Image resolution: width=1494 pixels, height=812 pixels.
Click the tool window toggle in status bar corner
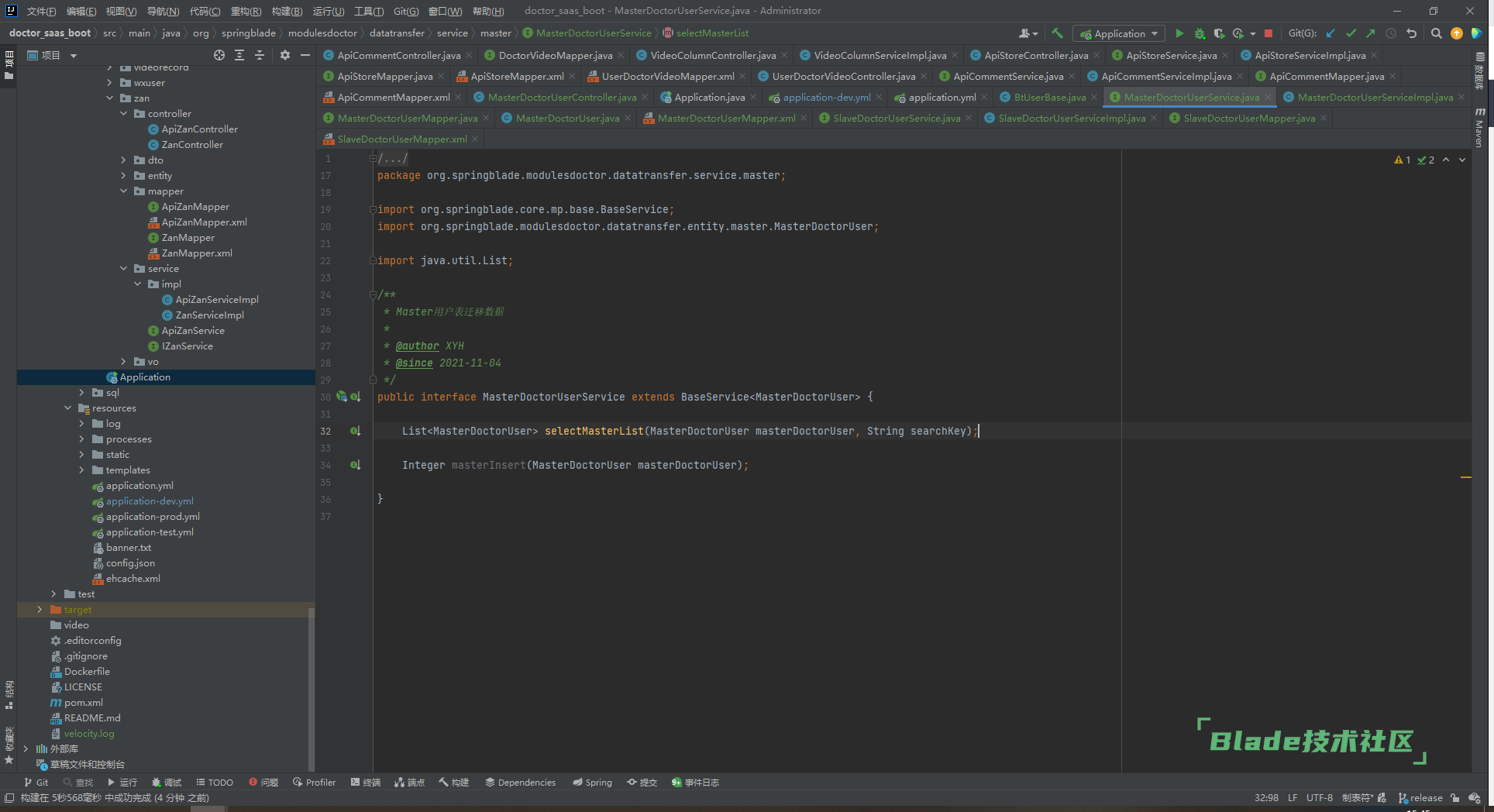(x=9, y=797)
